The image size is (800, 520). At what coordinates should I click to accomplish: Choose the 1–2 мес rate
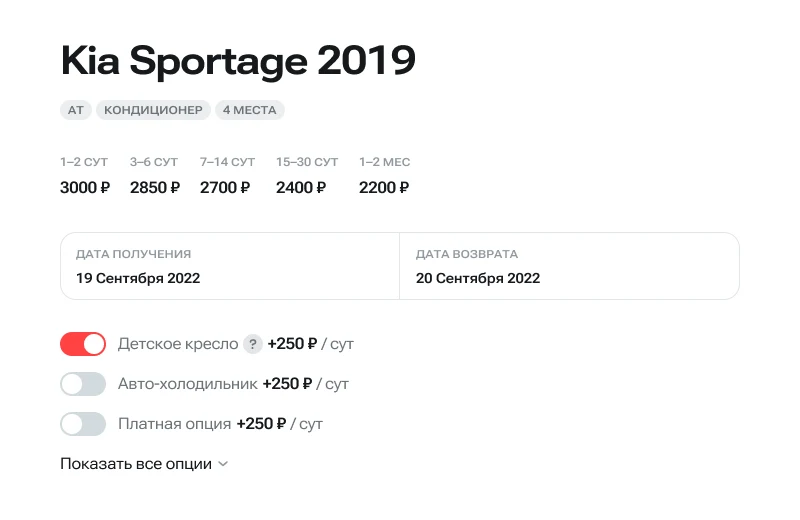(384, 176)
